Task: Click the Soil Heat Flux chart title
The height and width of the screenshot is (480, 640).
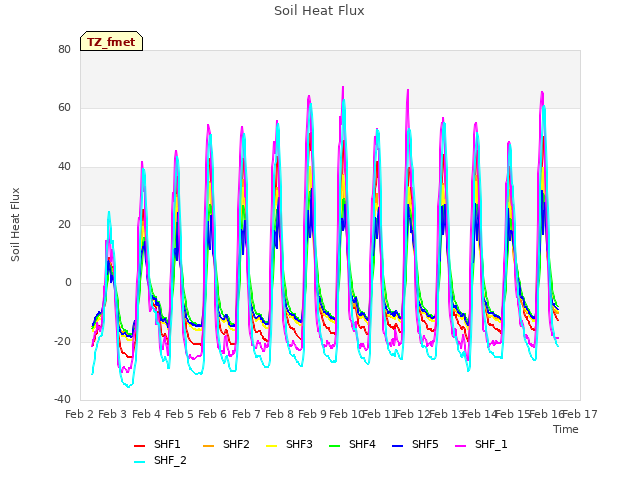Action: 319,11
